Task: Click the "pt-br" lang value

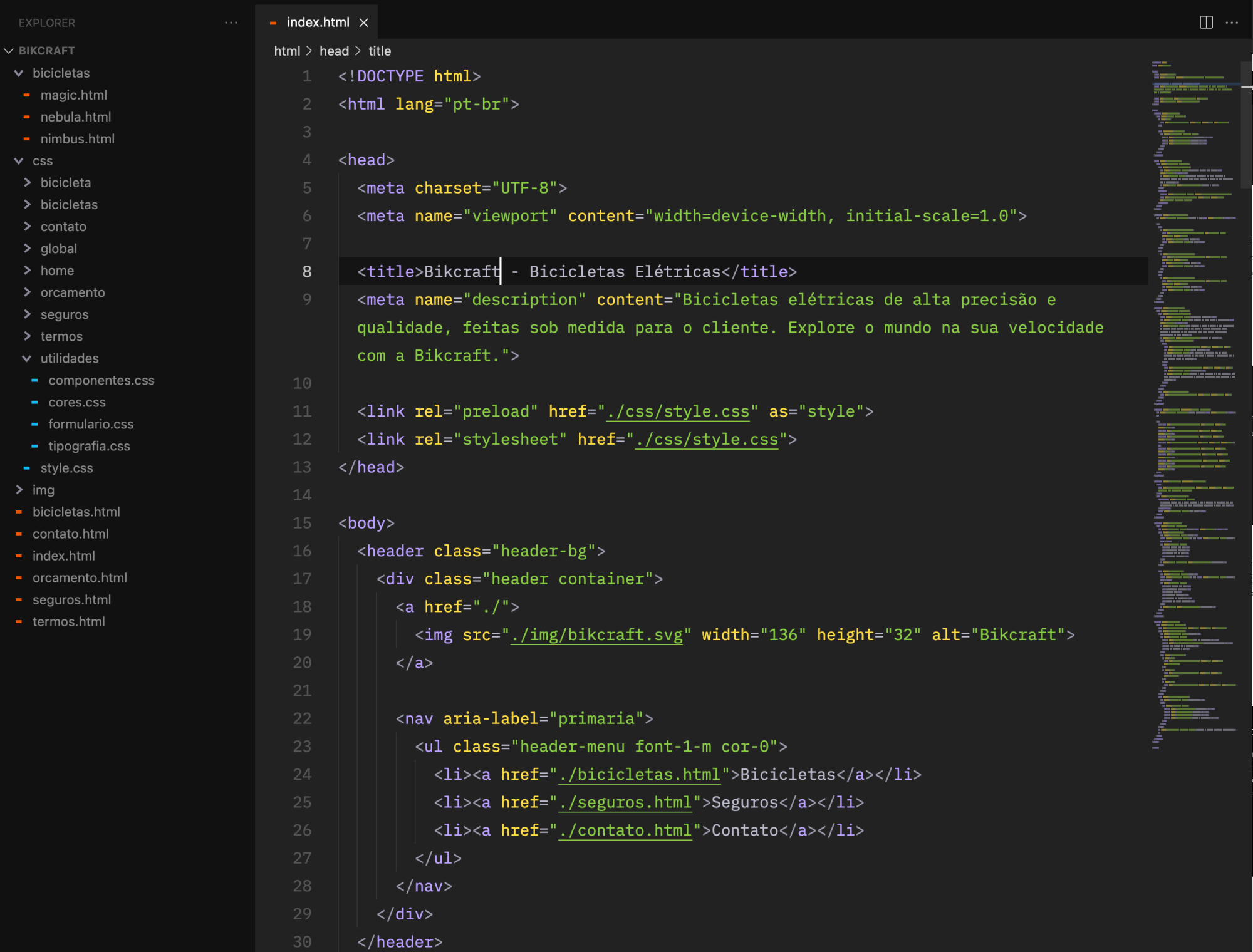Action: 477,104
